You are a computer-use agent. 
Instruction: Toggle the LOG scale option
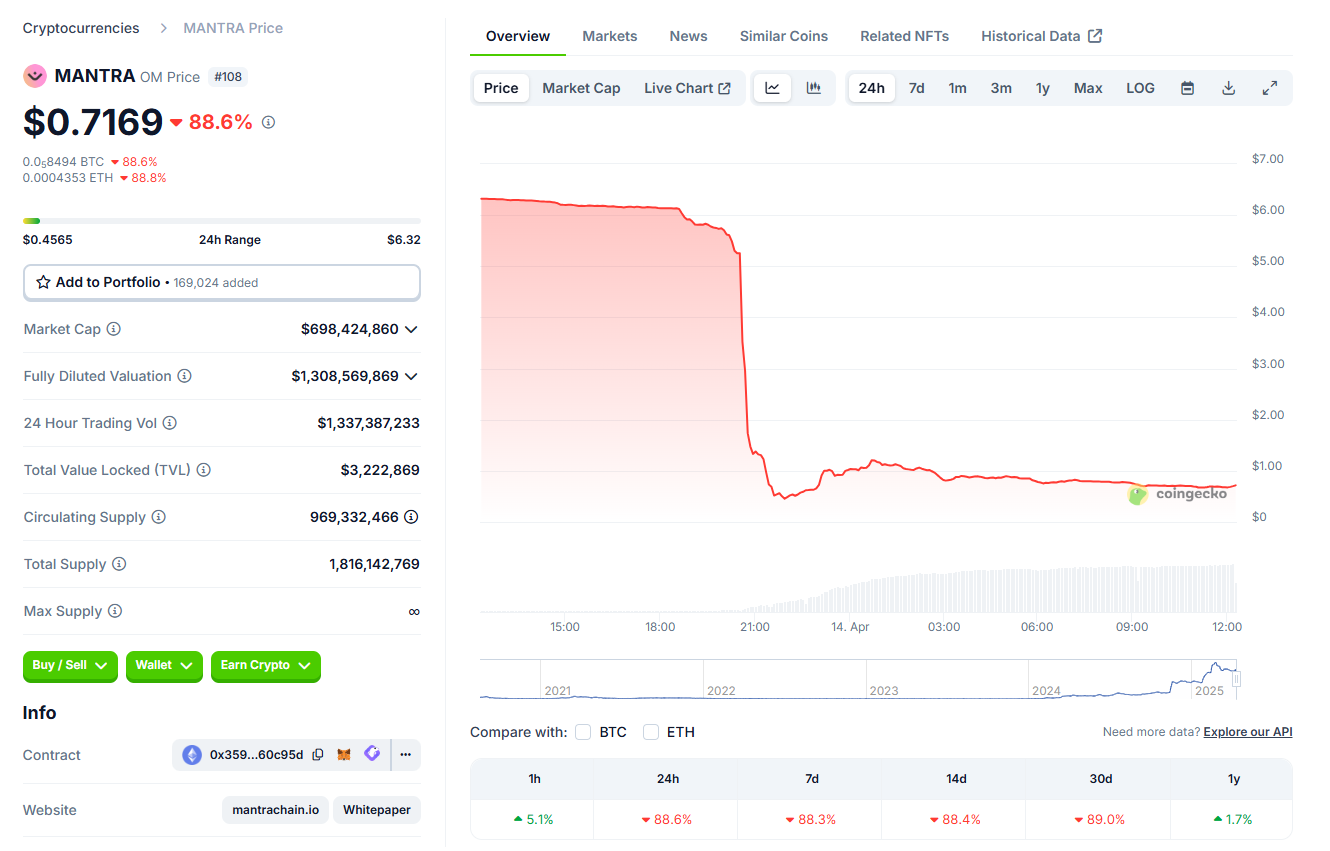(1140, 88)
